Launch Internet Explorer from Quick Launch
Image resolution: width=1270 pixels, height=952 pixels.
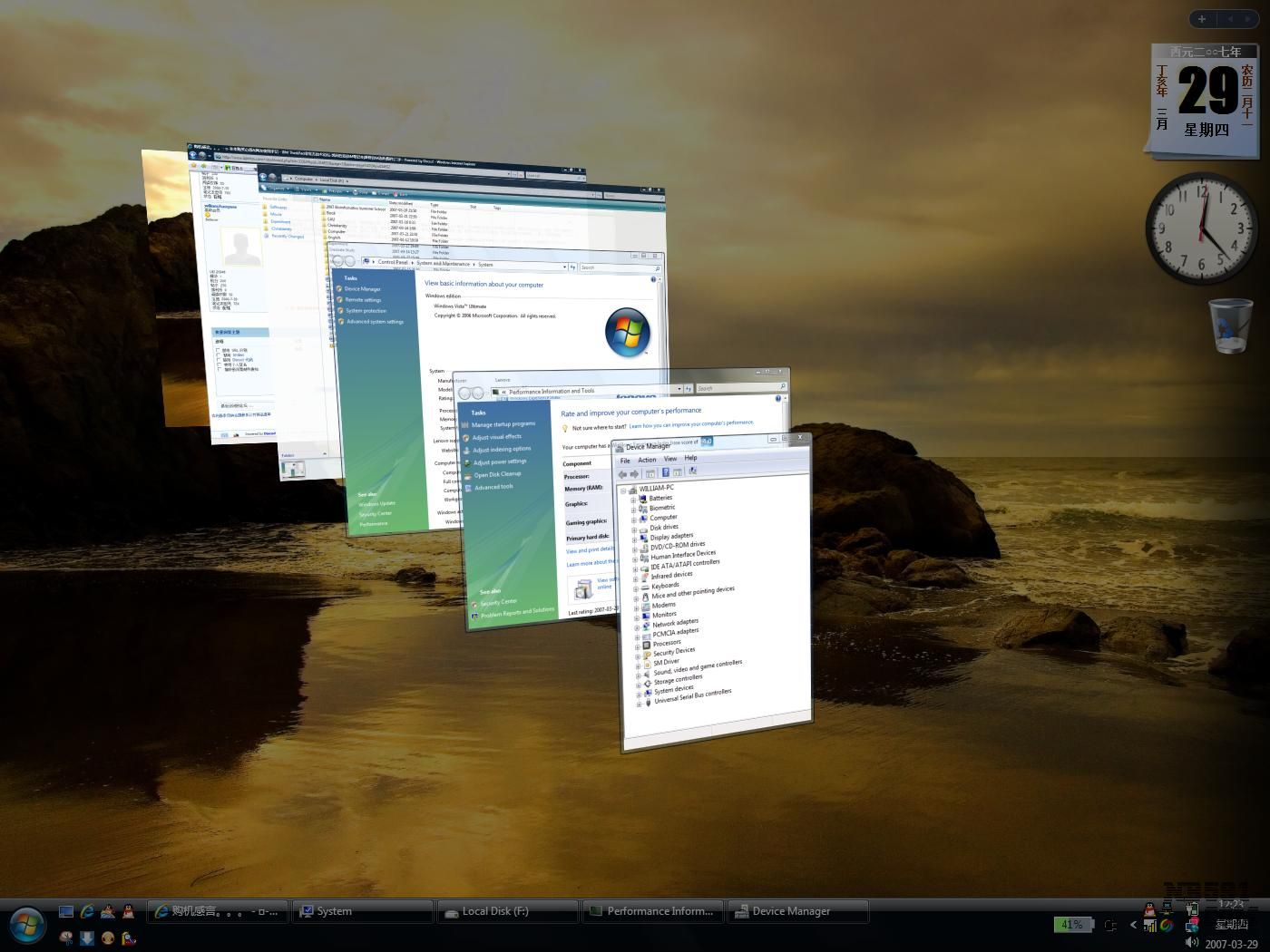point(87,911)
